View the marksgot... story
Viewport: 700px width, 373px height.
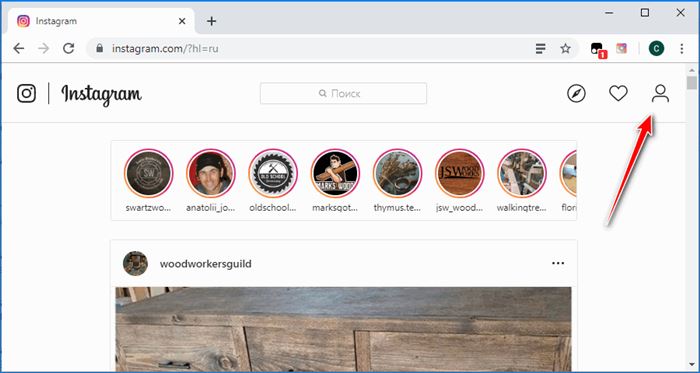[335, 173]
